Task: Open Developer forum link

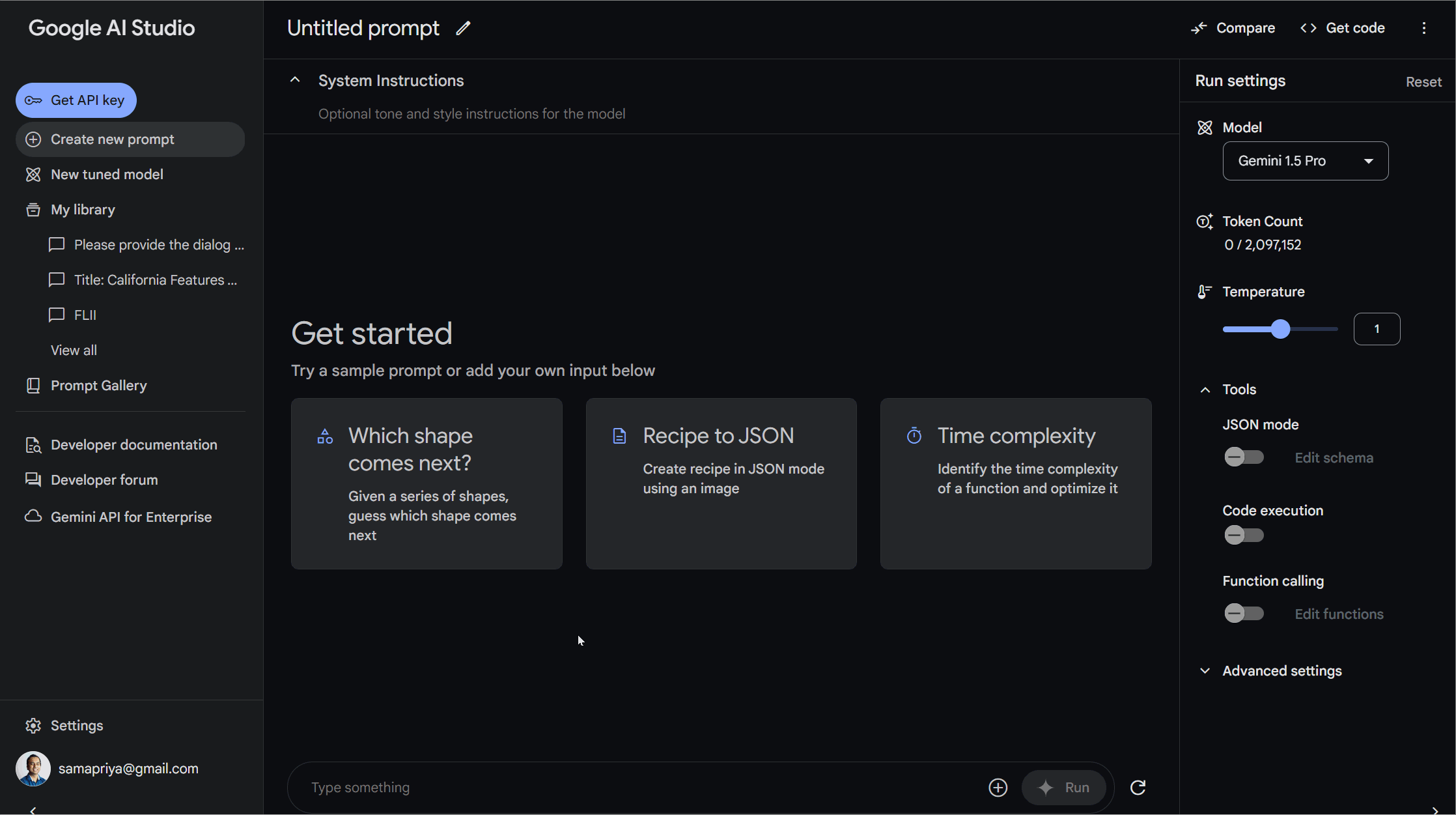Action: [130, 480]
